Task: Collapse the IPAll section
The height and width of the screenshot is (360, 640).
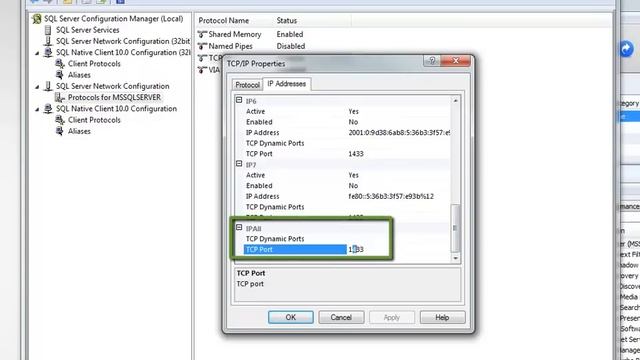Action: coord(239,227)
